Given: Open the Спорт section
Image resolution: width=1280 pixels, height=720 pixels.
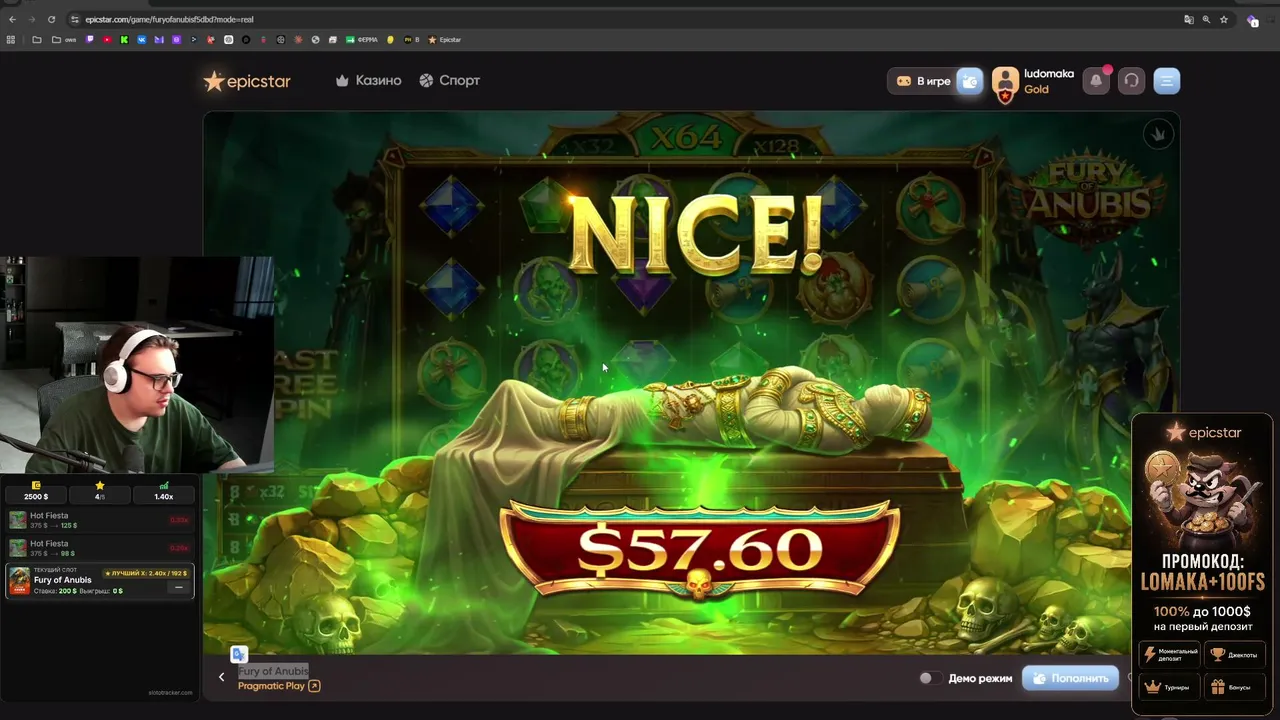Looking at the screenshot, I should tap(450, 80).
